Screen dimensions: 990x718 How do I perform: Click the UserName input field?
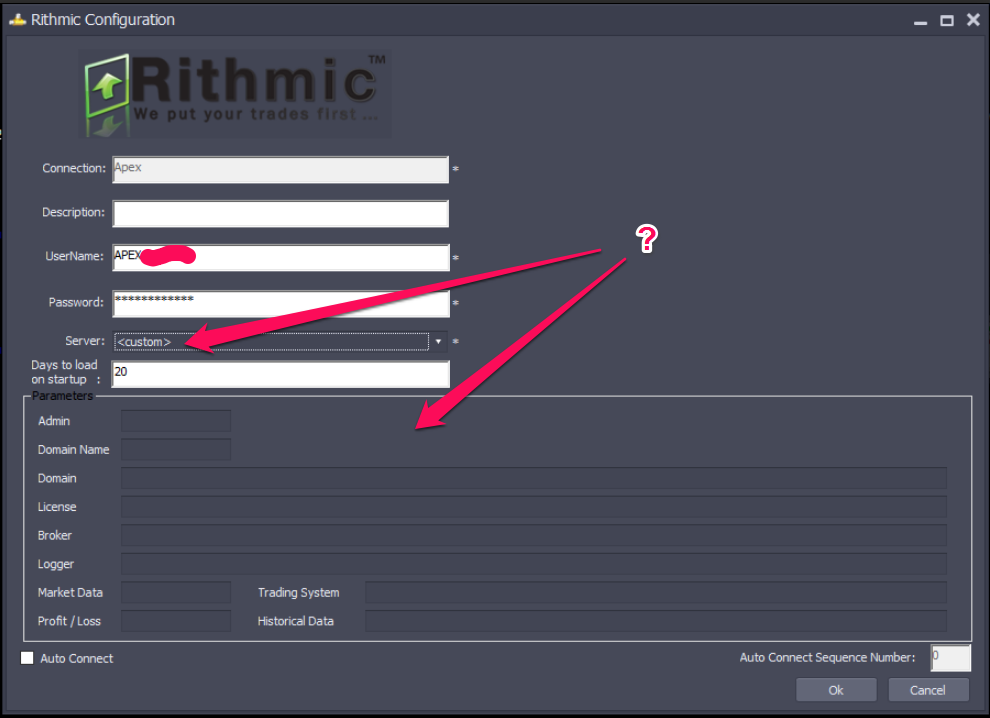point(280,258)
